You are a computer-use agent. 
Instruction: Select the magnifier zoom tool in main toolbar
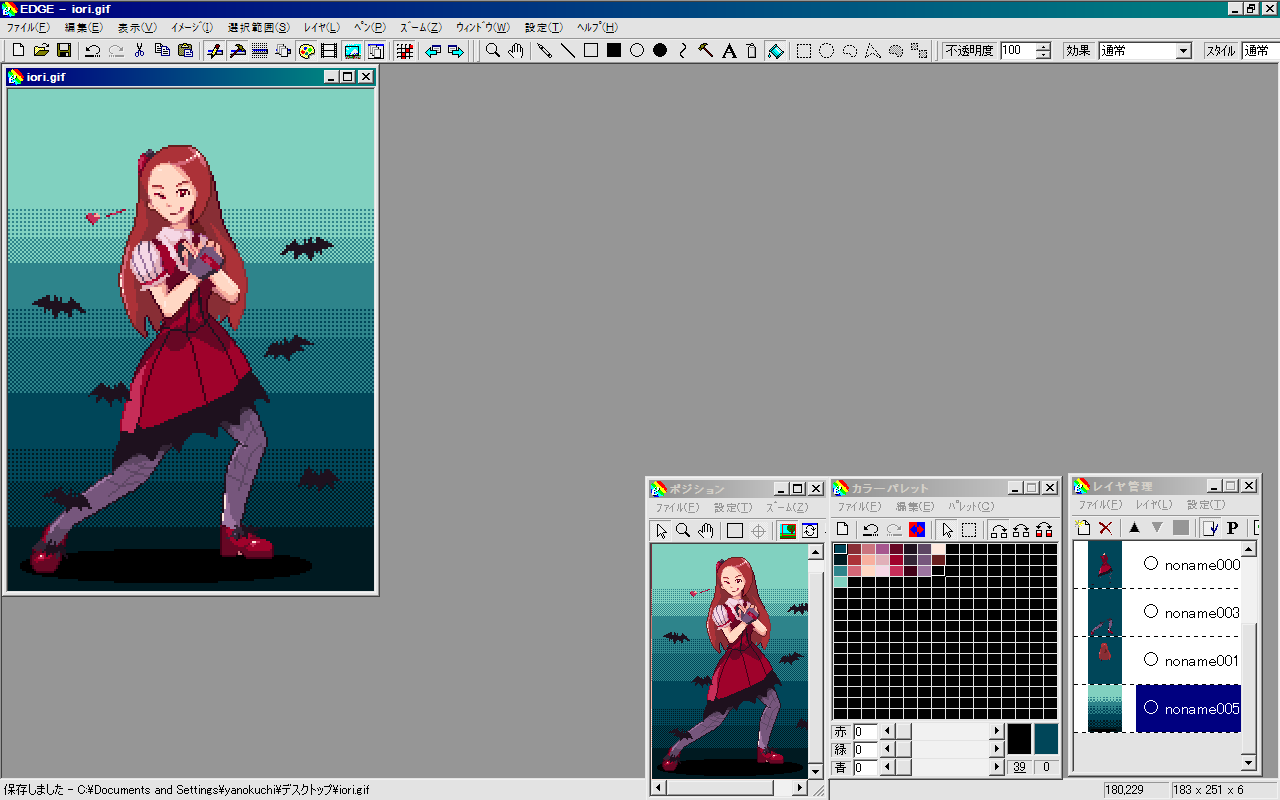coord(493,51)
